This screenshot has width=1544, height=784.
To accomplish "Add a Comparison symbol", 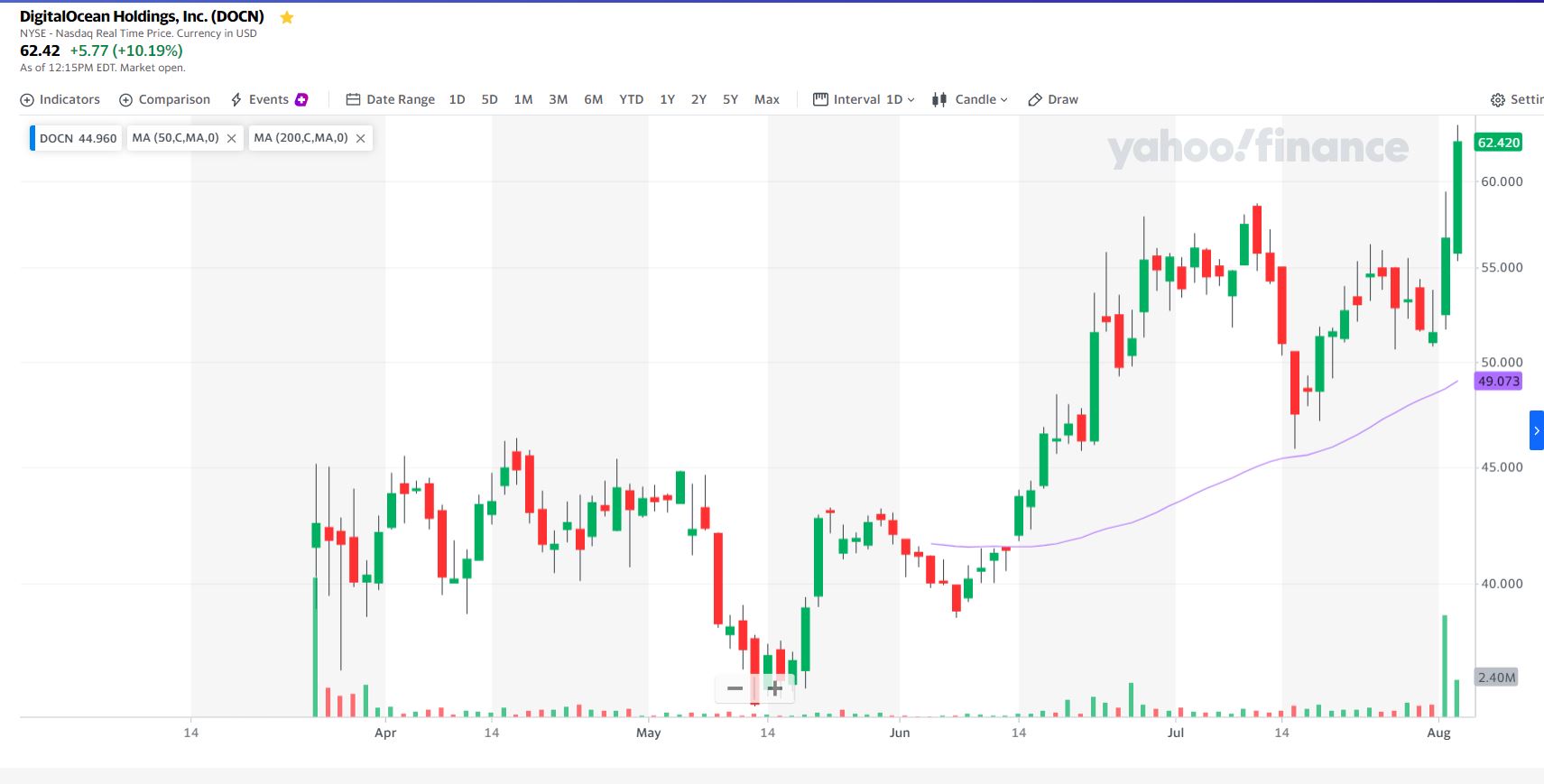I will (x=165, y=99).
